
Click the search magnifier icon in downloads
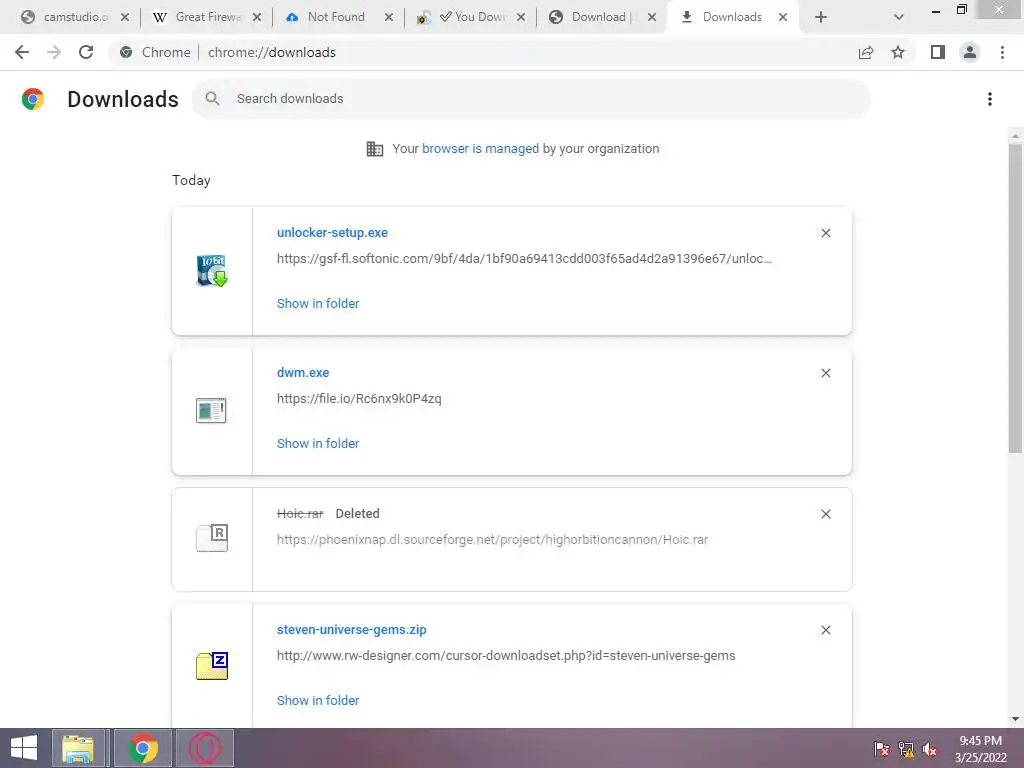[212, 99]
